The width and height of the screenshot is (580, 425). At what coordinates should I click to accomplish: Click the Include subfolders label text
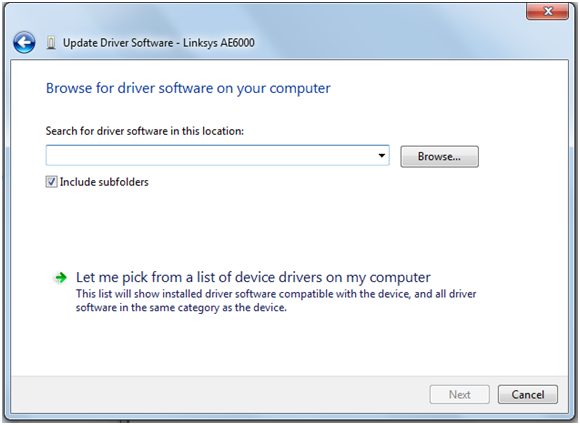pos(104,182)
